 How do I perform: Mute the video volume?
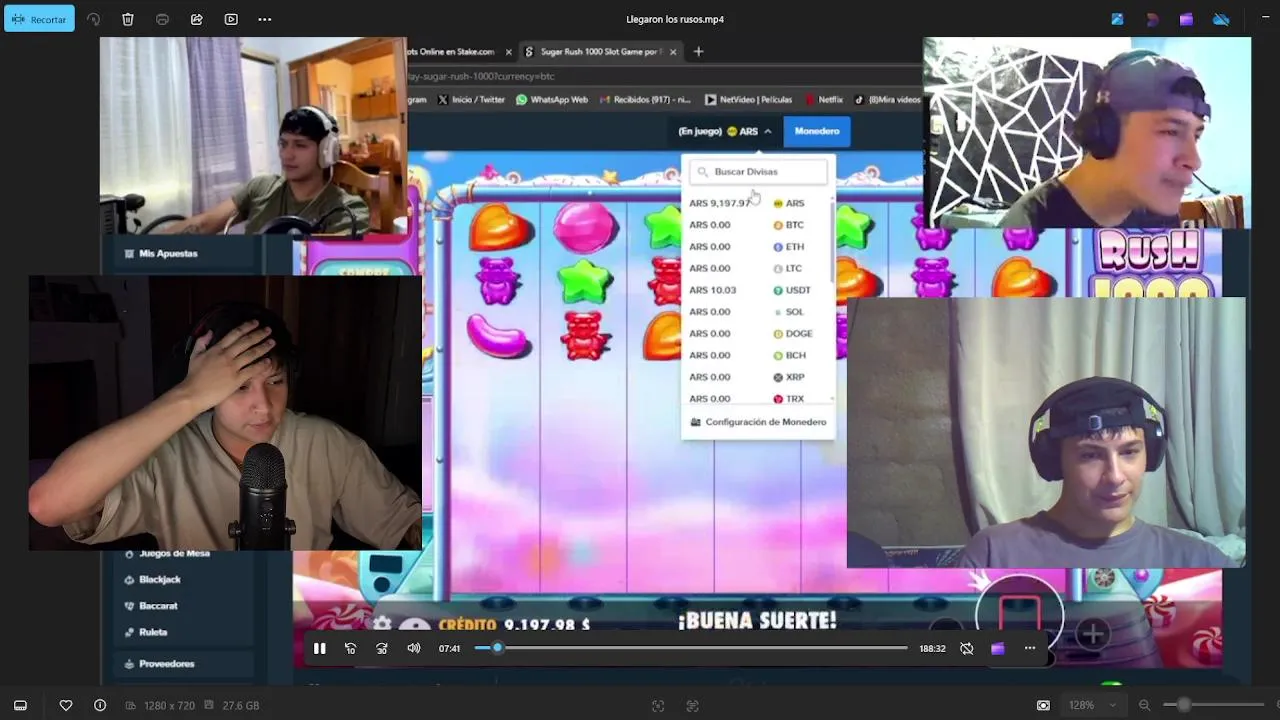414,648
